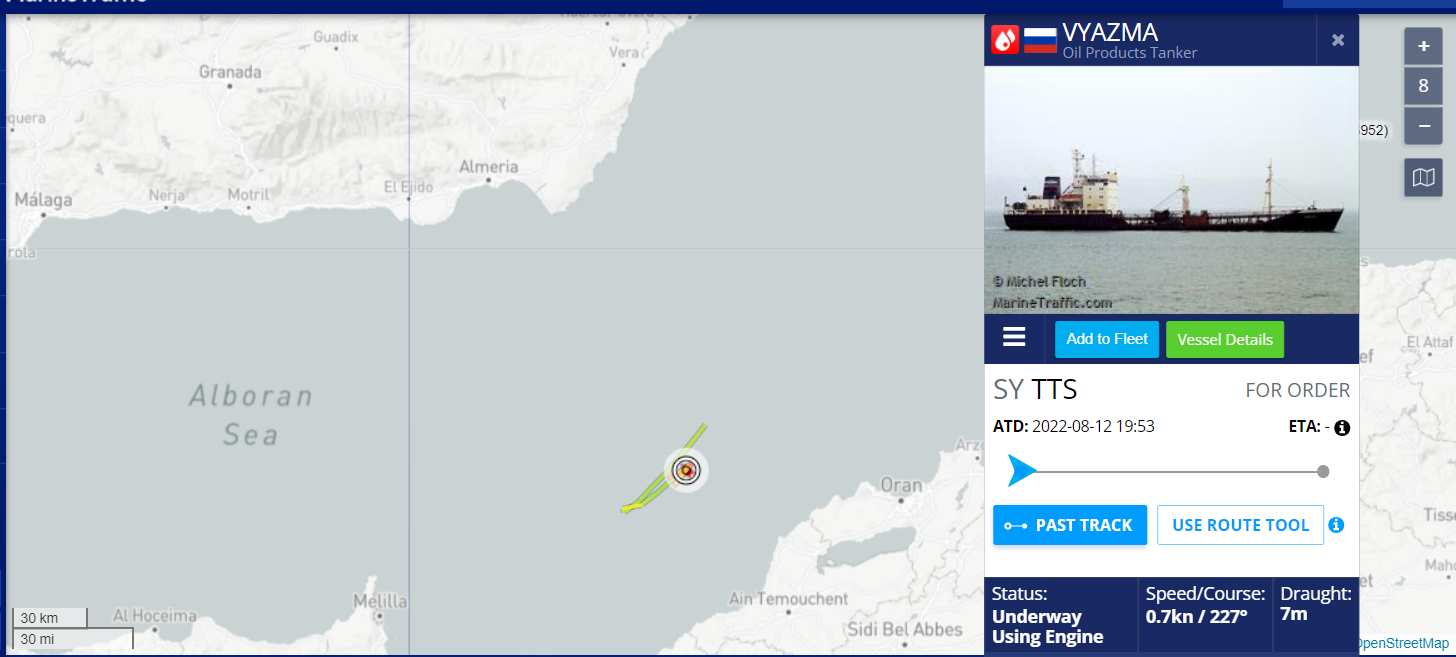Click the Oran city label on map
The image size is (1456, 657).
(901, 486)
